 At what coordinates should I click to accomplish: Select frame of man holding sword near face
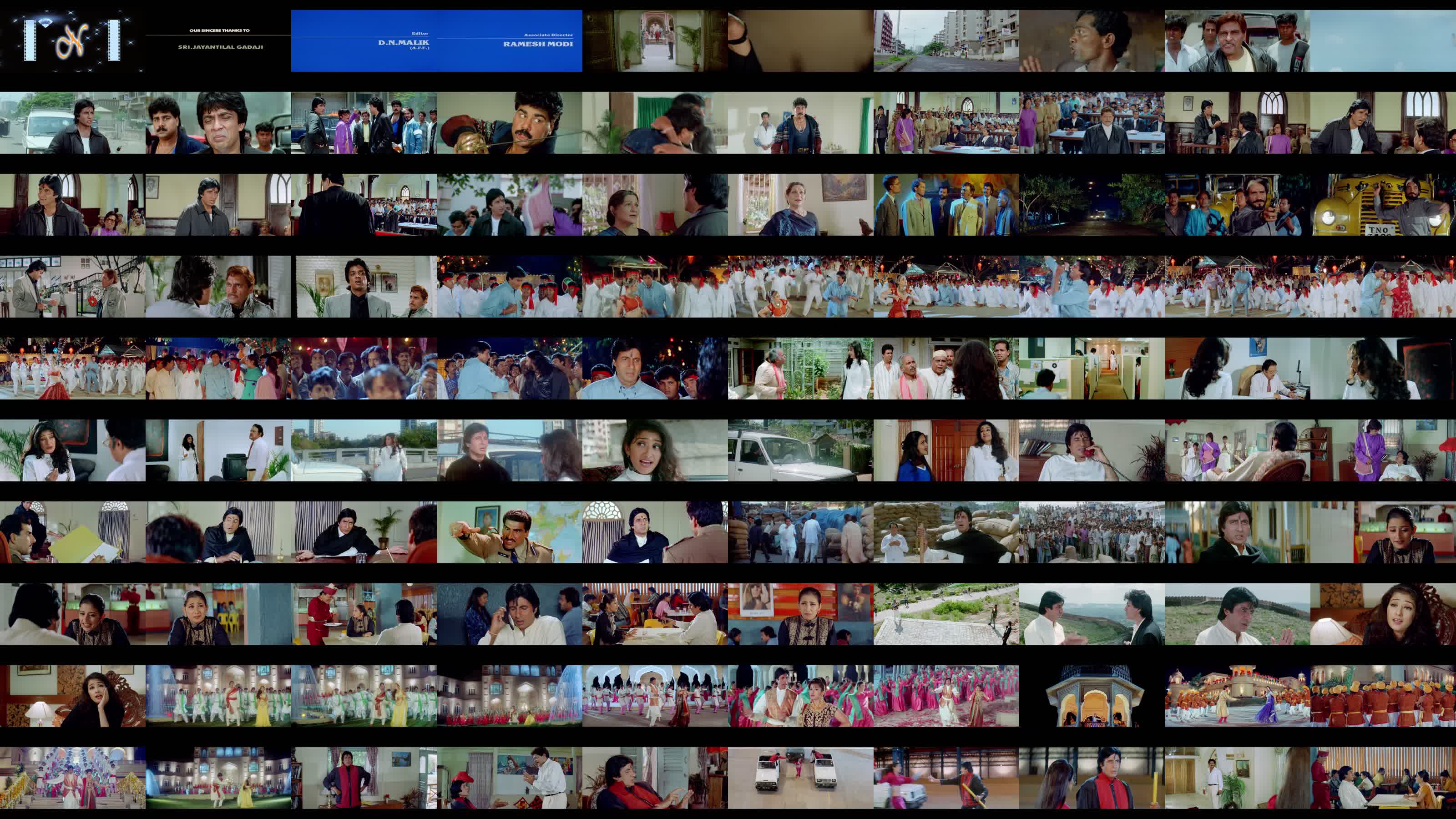tap(510, 123)
